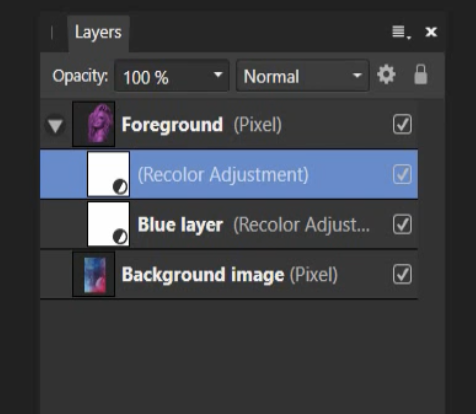
Task: Open the Layers panel preferences menu icon
Action: 401,33
